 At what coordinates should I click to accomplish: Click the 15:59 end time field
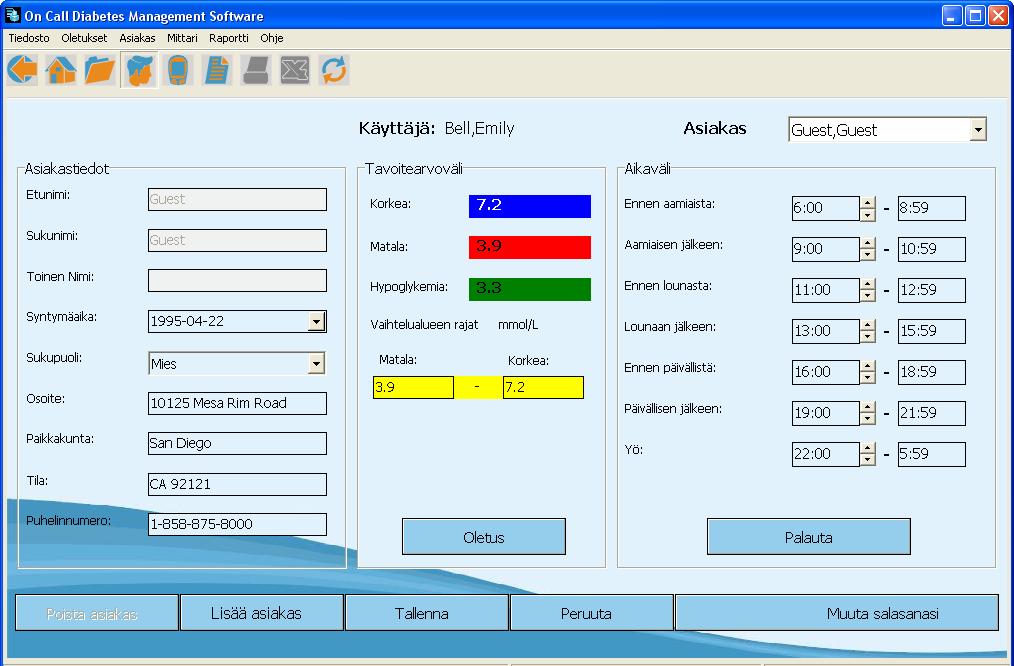(932, 331)
